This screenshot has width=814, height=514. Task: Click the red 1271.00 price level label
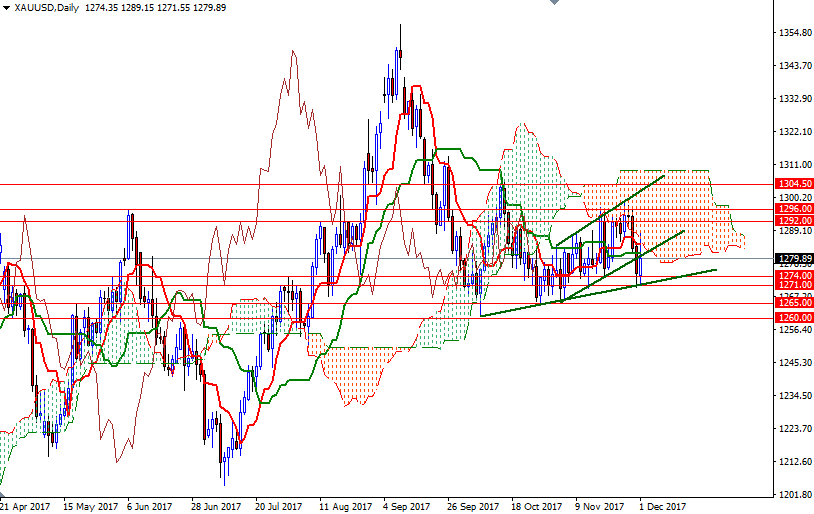tap(793, 285)
